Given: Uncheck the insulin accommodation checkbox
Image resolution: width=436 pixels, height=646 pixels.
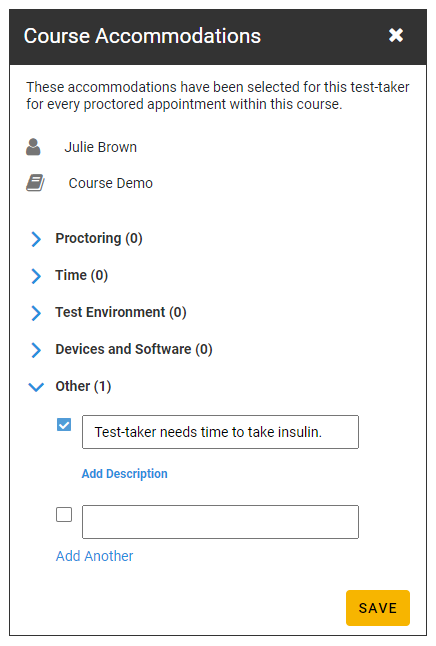Looking at the screenshot, I should (64, 424).
